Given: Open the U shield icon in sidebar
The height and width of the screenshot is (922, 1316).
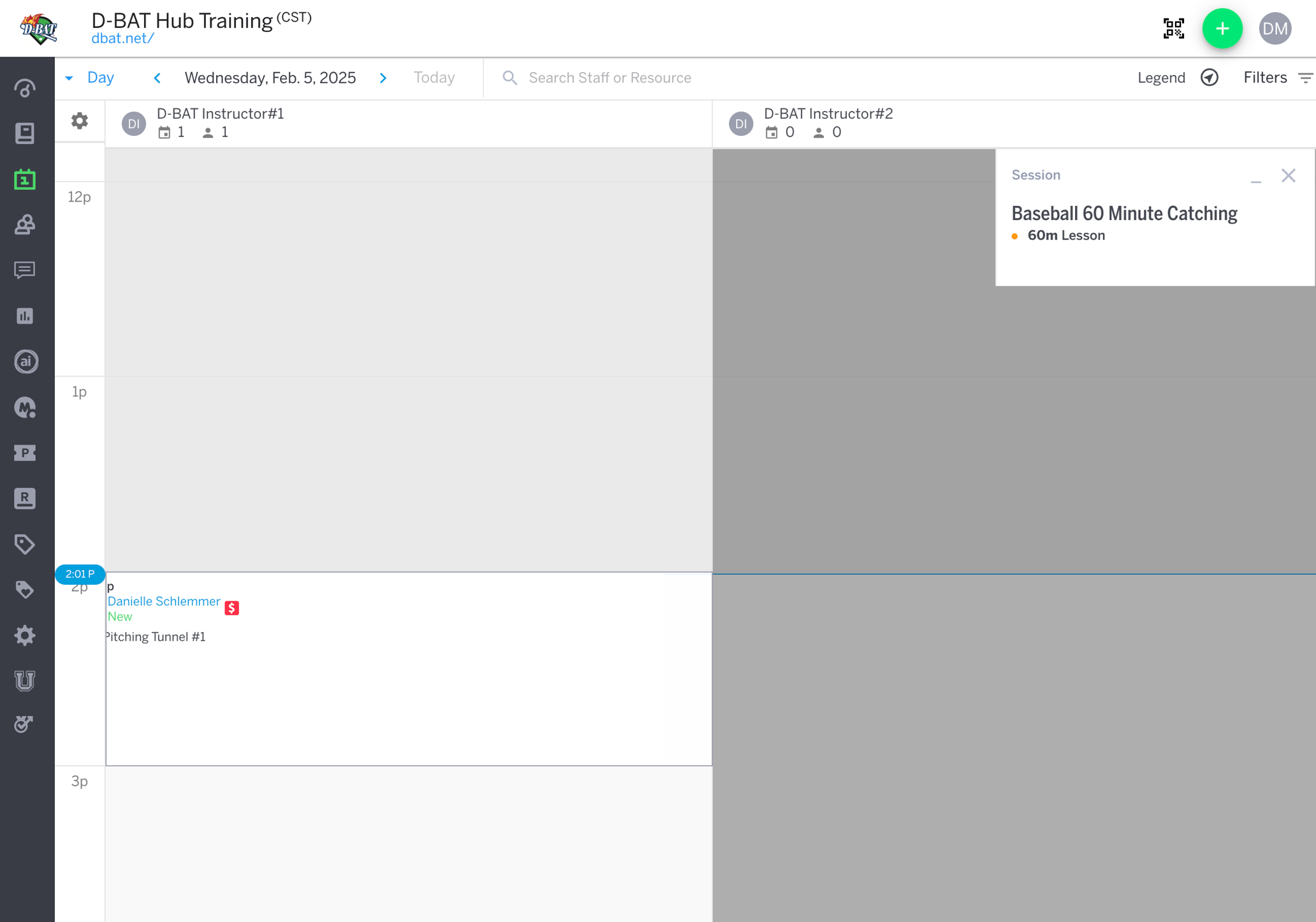Looking at the screenshot, I should [x=25, y=680].
